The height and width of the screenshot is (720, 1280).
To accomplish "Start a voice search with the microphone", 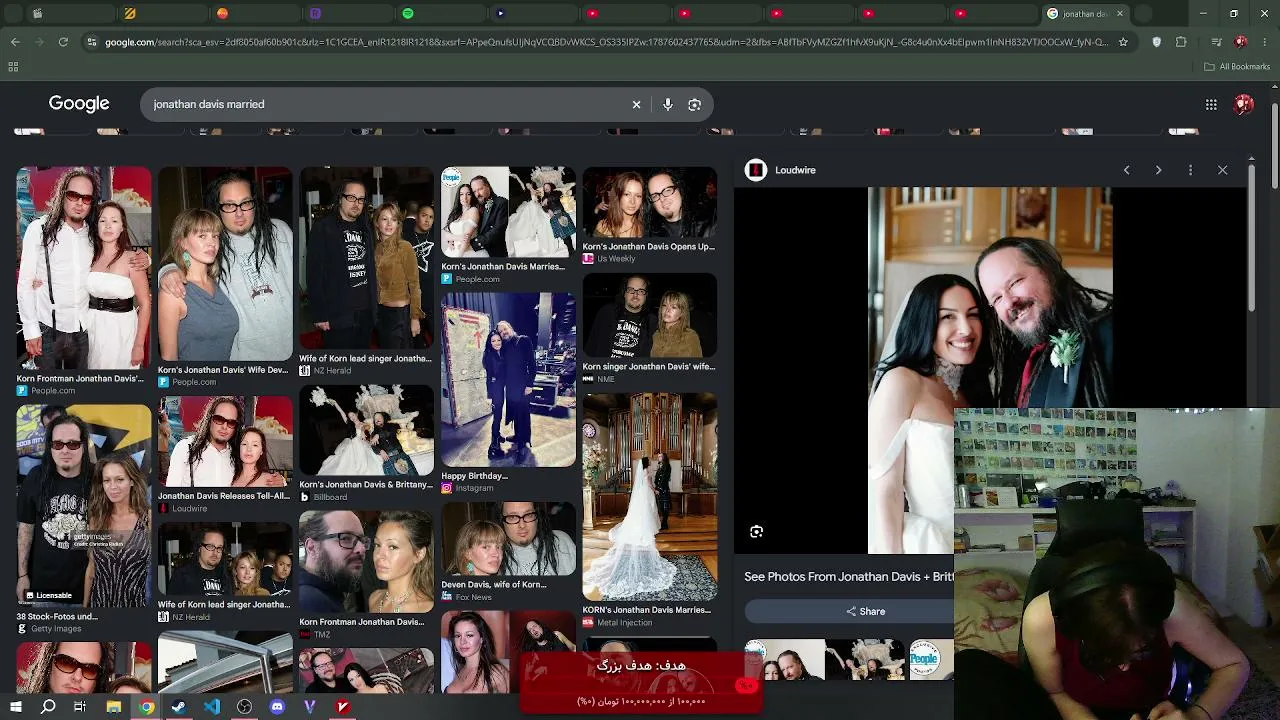I will 667,104.
